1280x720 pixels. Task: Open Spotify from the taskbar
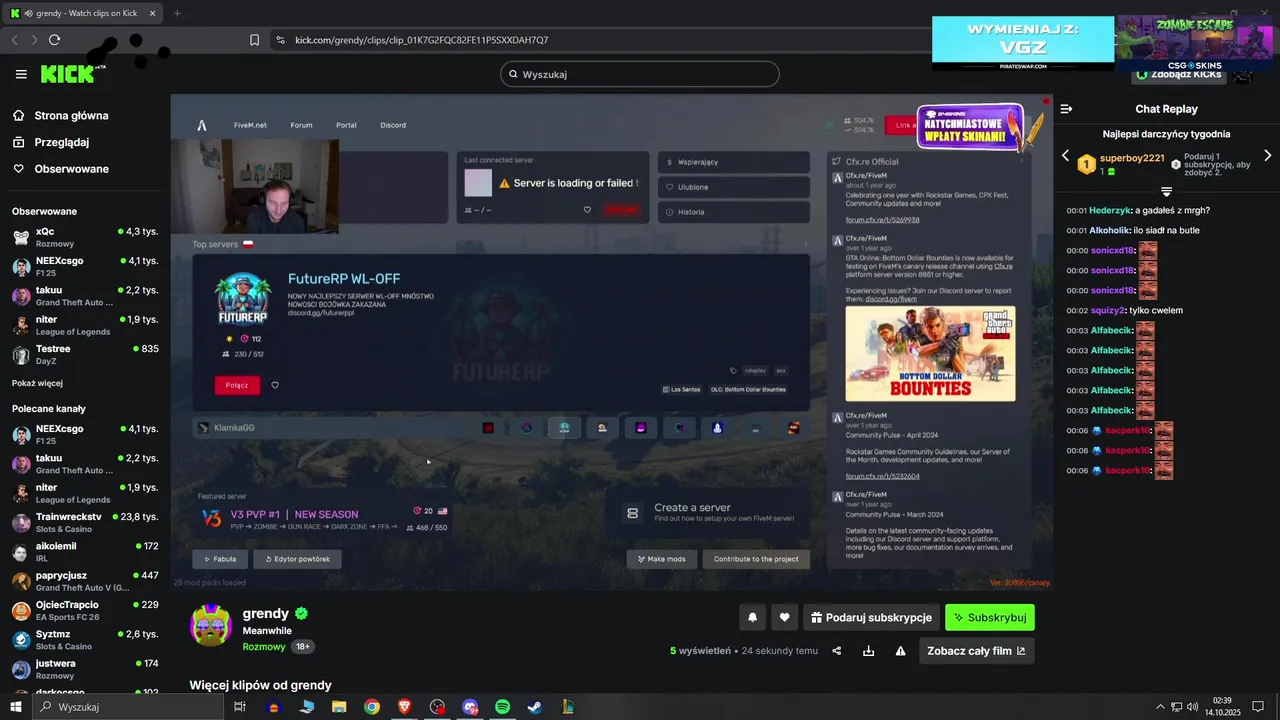click(x=502, y=707)
